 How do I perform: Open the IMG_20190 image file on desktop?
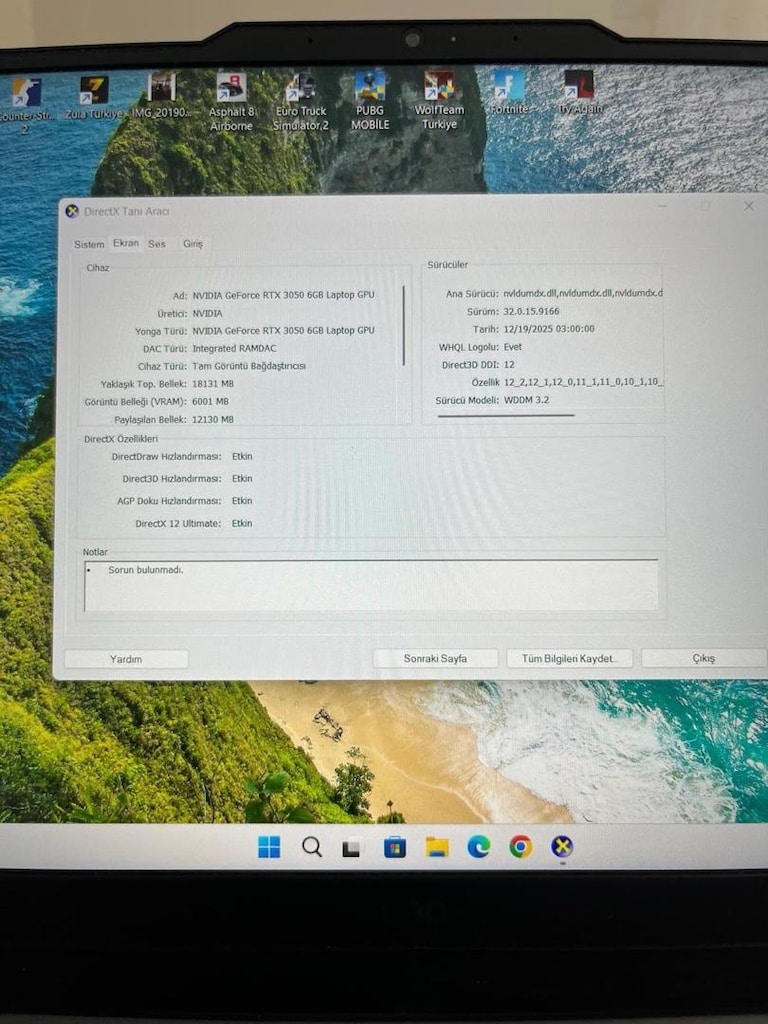click(x=161, y=97)
